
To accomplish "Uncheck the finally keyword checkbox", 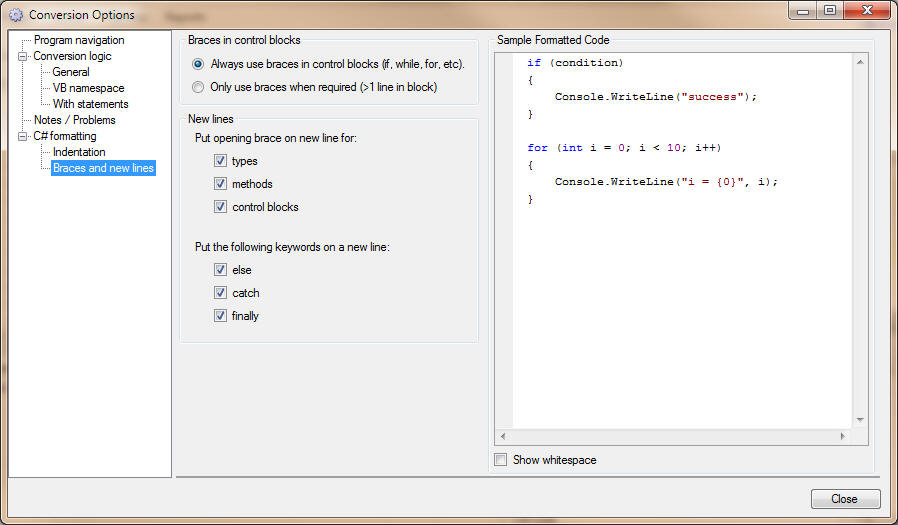I will tap(220, 316).
